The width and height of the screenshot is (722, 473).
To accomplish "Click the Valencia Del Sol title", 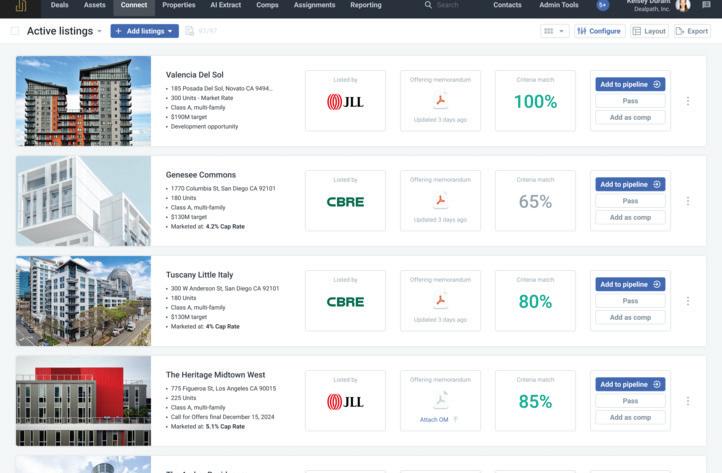I will (x=194, y=75).
